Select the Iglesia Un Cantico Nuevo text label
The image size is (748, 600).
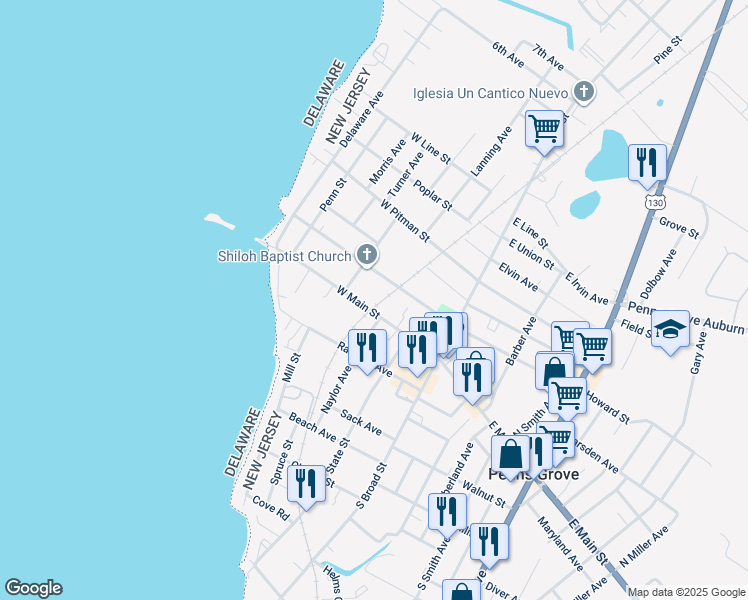[490, 94]
